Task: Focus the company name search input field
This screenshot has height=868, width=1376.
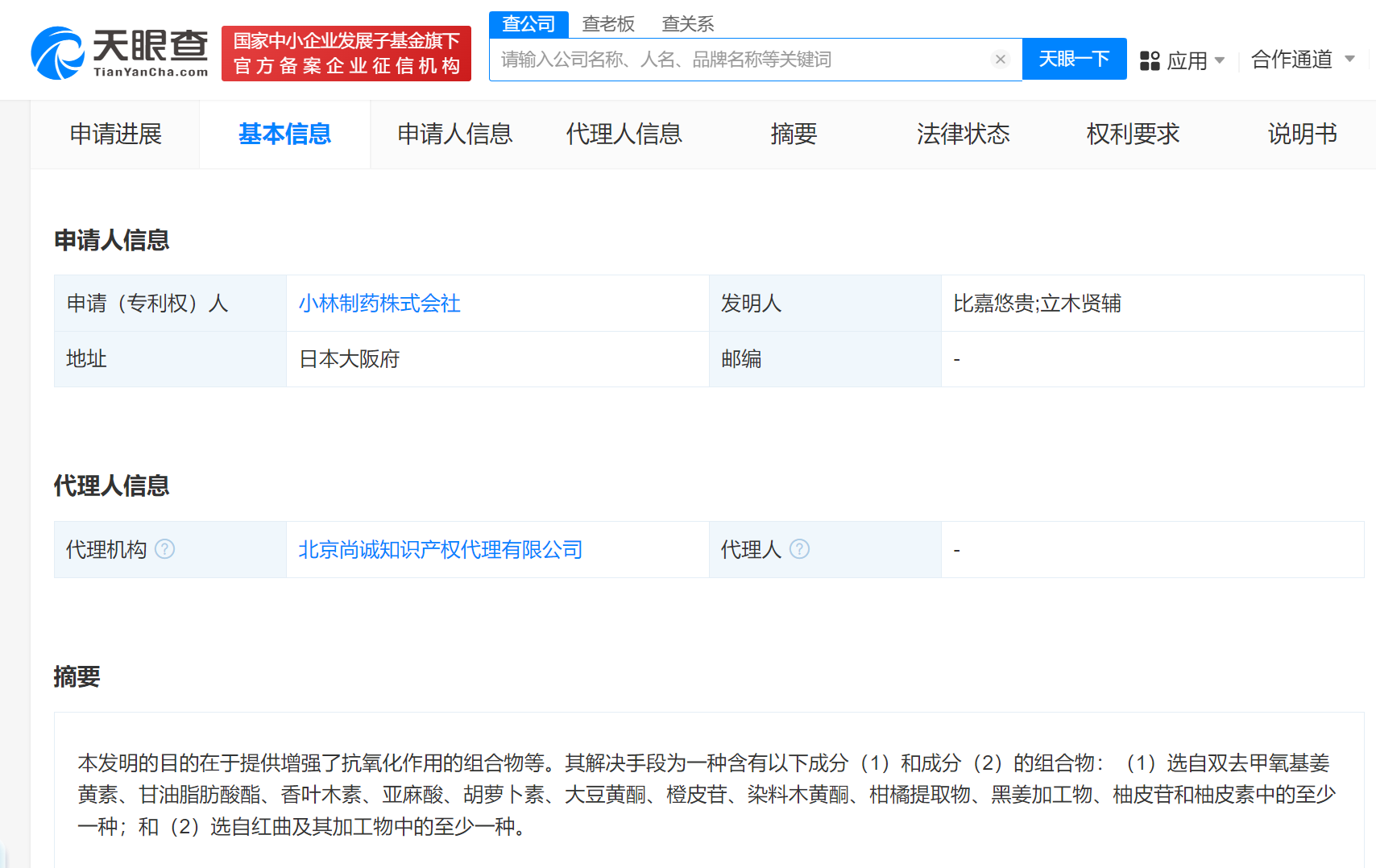Action: (741, 60)
